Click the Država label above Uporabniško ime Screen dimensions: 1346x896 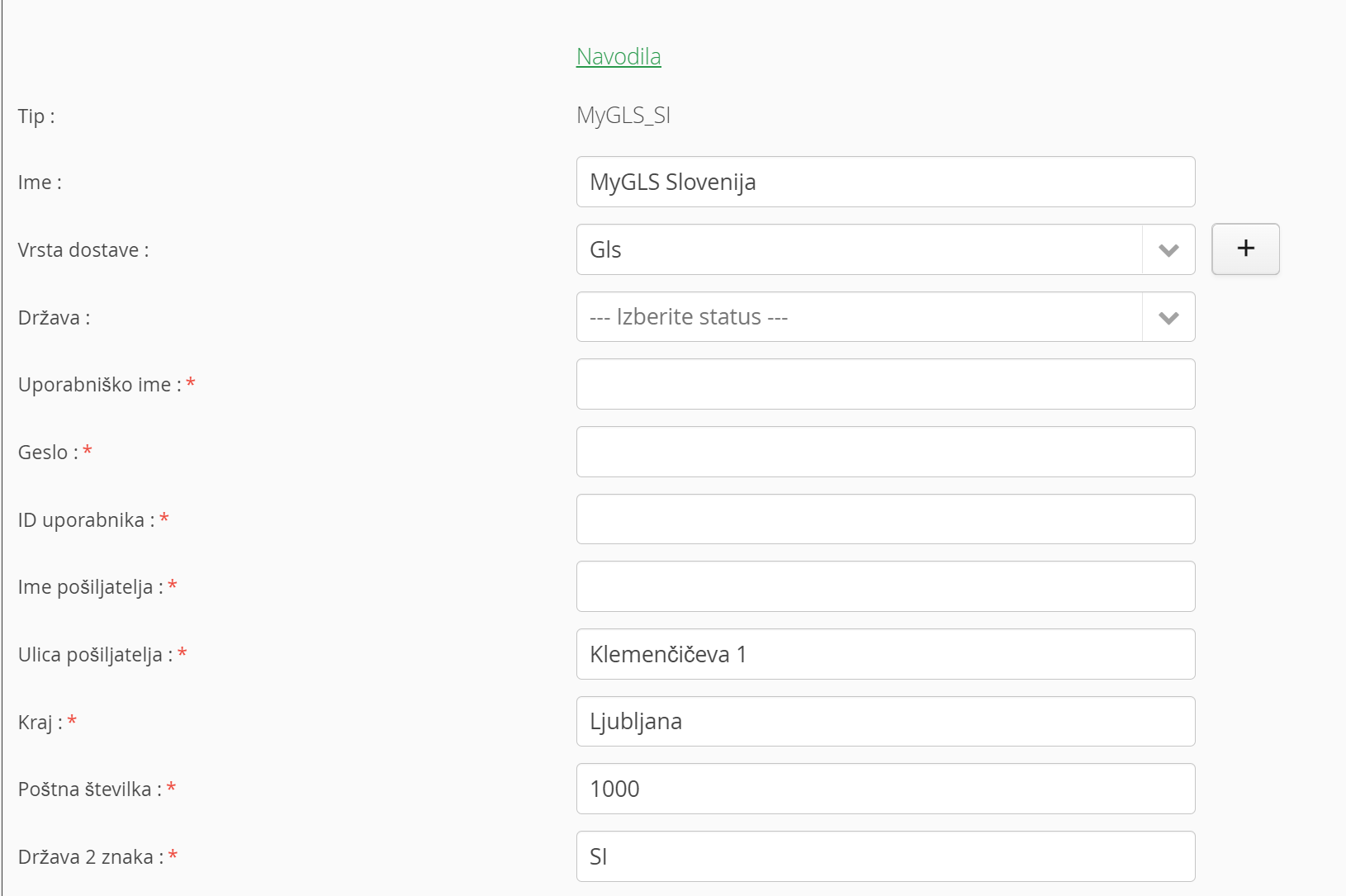click(55, 318)
